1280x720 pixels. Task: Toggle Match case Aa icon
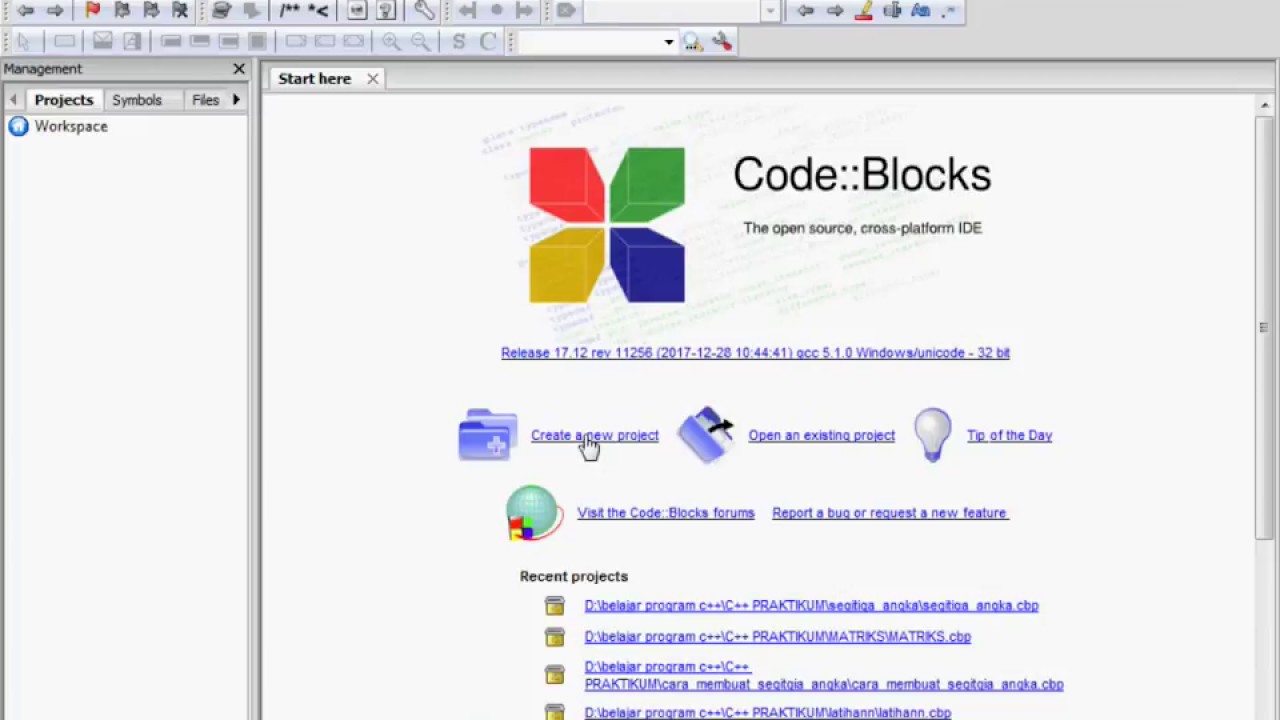921,10
